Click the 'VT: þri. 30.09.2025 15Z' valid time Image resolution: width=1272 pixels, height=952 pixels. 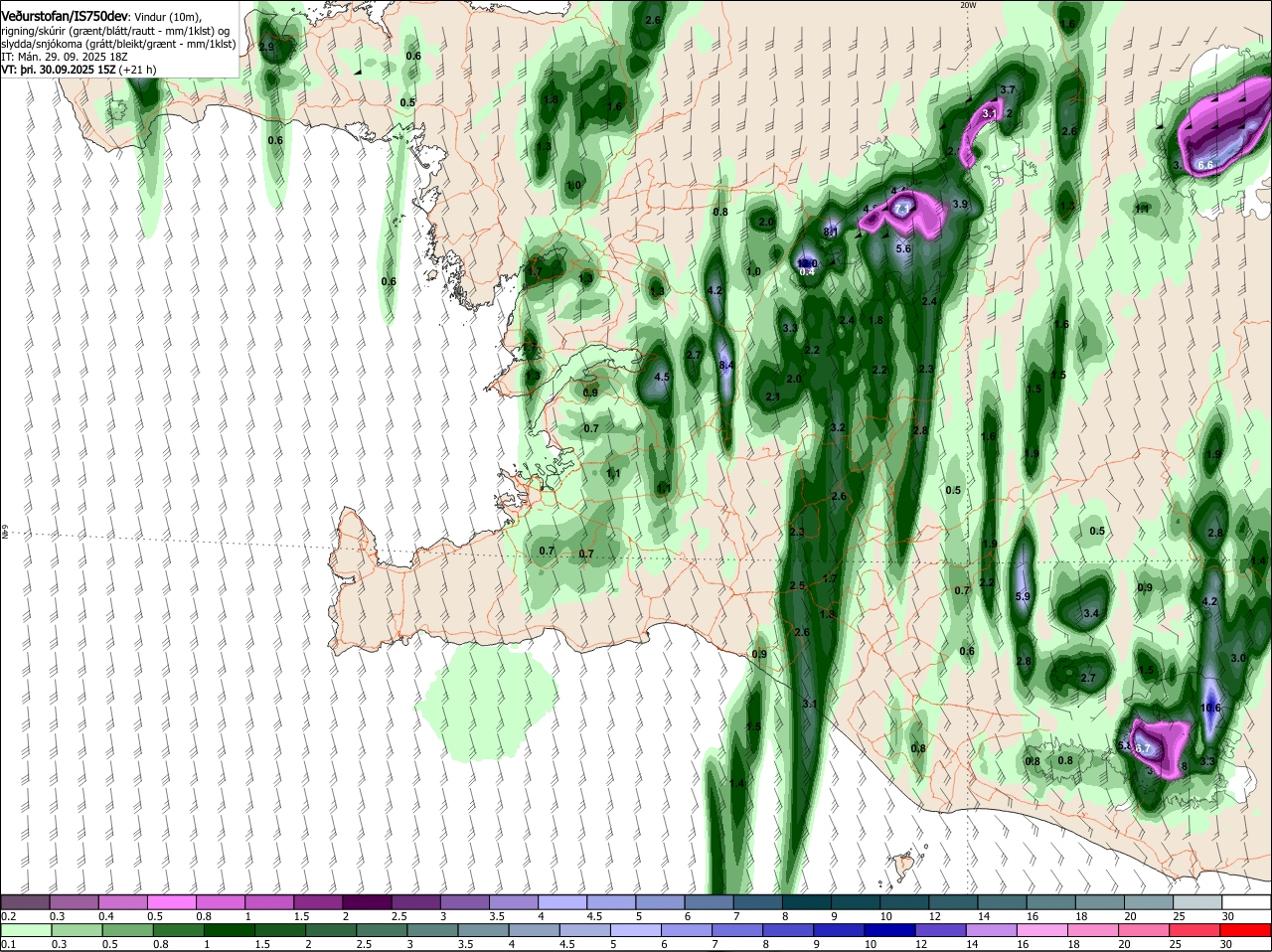58,70
